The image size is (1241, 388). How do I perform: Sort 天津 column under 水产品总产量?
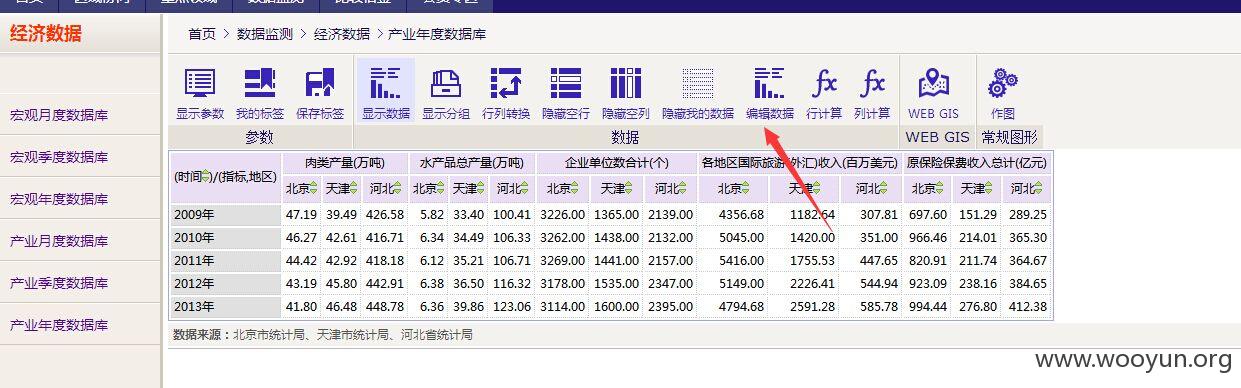tap(479, 188)
